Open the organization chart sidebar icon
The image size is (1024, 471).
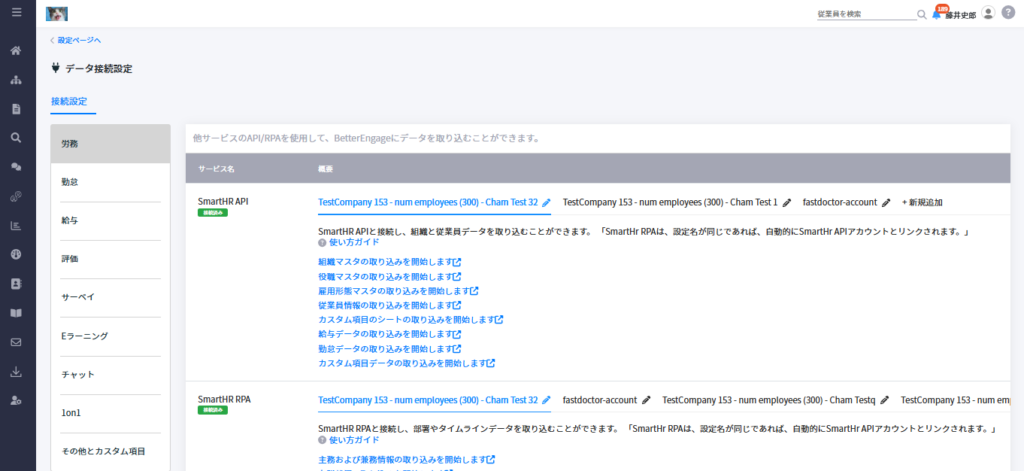point(17,80)
